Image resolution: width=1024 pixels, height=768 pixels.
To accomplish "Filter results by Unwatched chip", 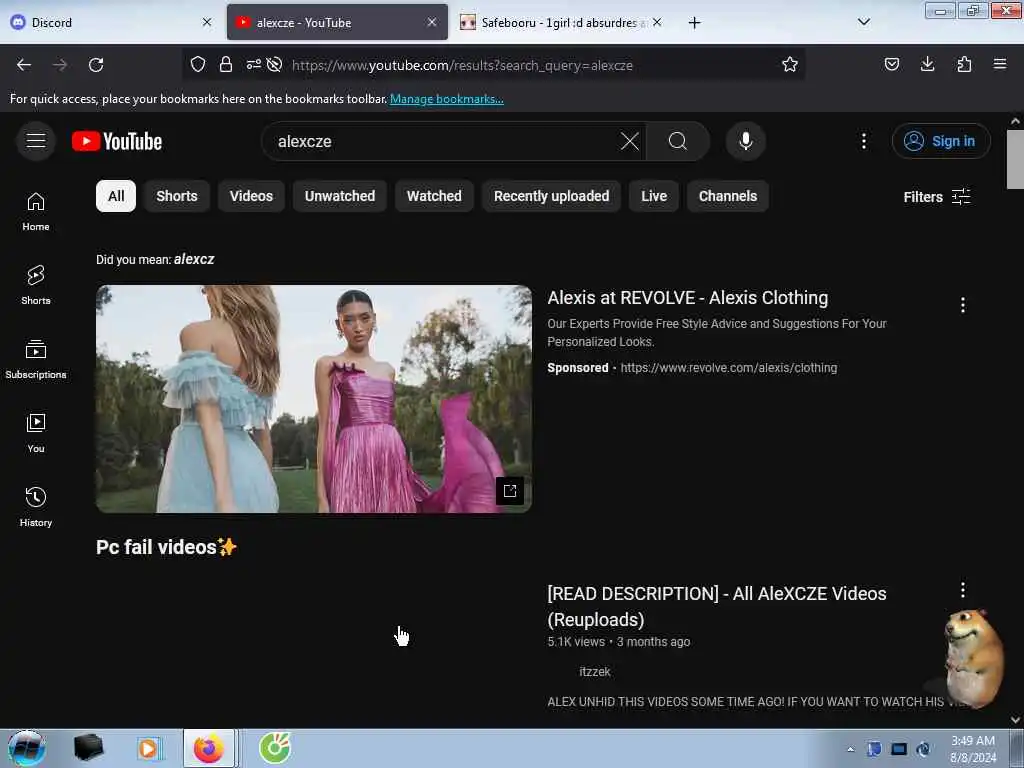I will click(x=340, y=196).
